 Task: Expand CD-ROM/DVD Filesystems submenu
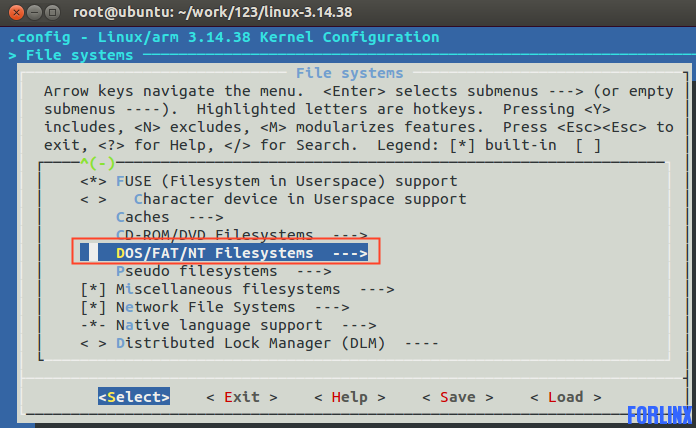[x=241, y=234]
